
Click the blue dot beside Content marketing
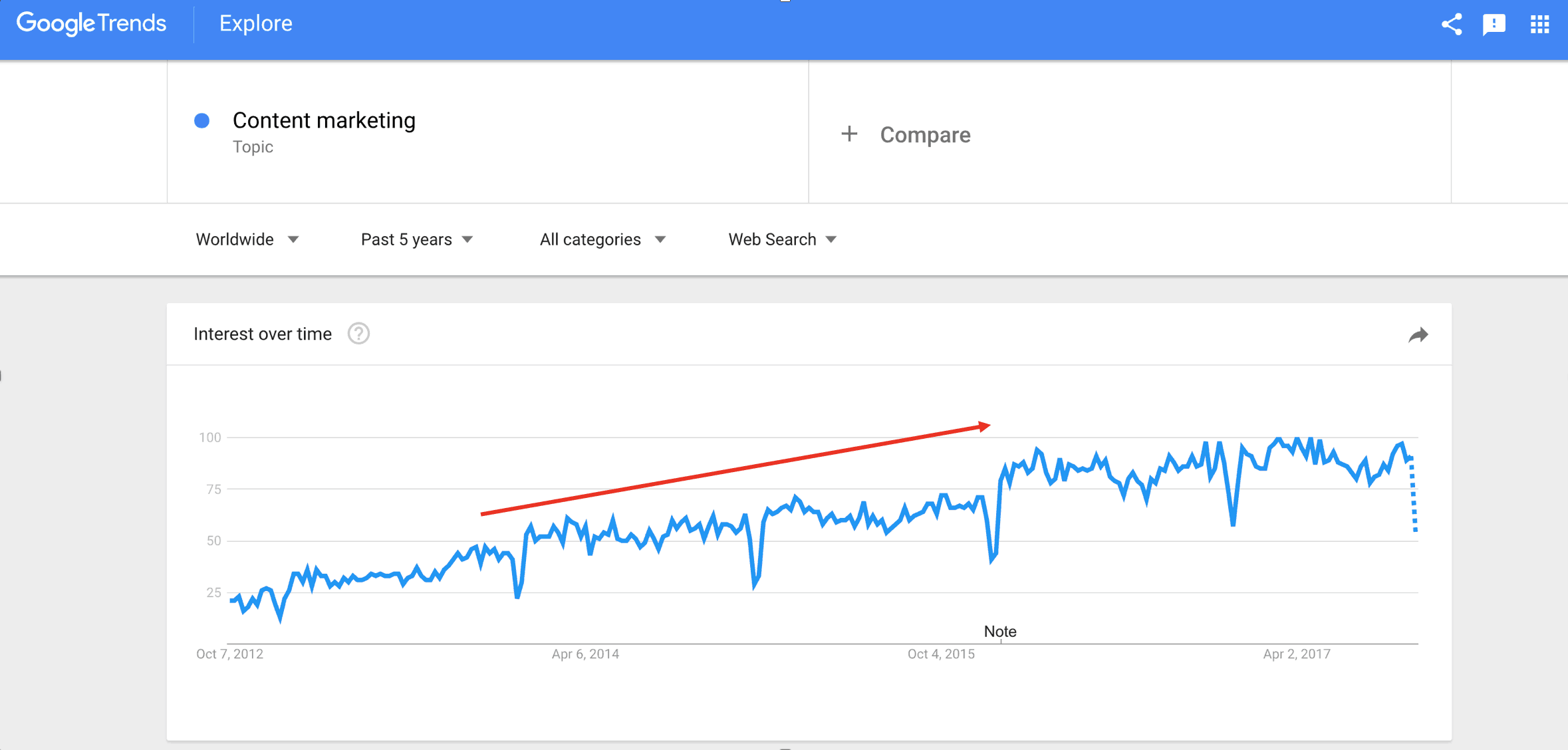click(x=202, y=120)
